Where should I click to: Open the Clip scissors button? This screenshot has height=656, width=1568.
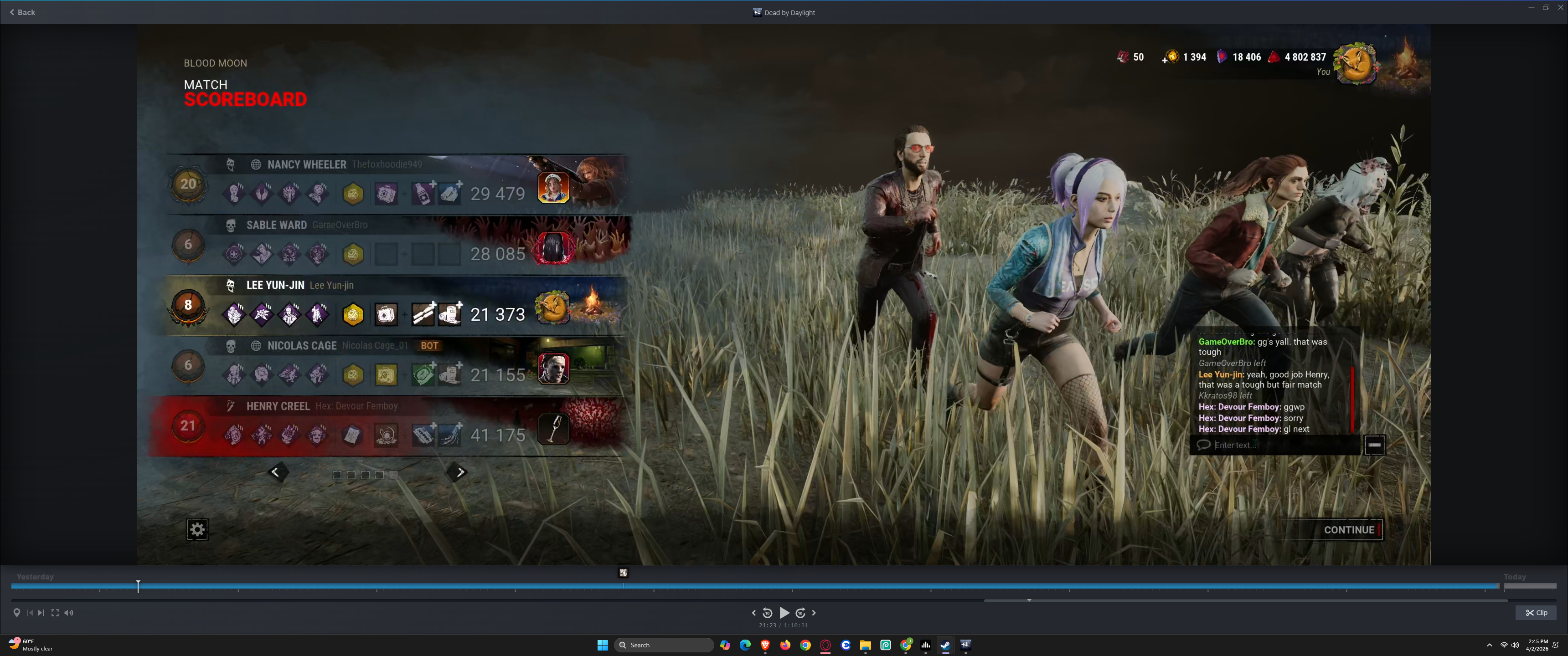(1536, 613)
